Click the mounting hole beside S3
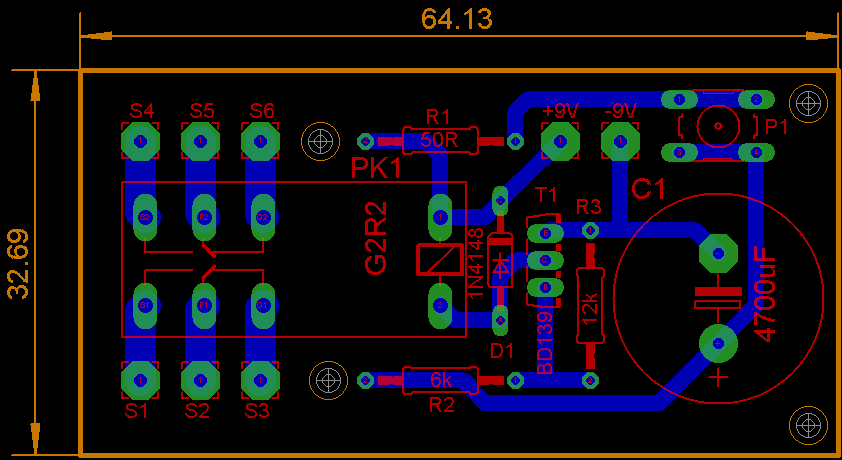The image size is (842, 460). click(328, 380)
